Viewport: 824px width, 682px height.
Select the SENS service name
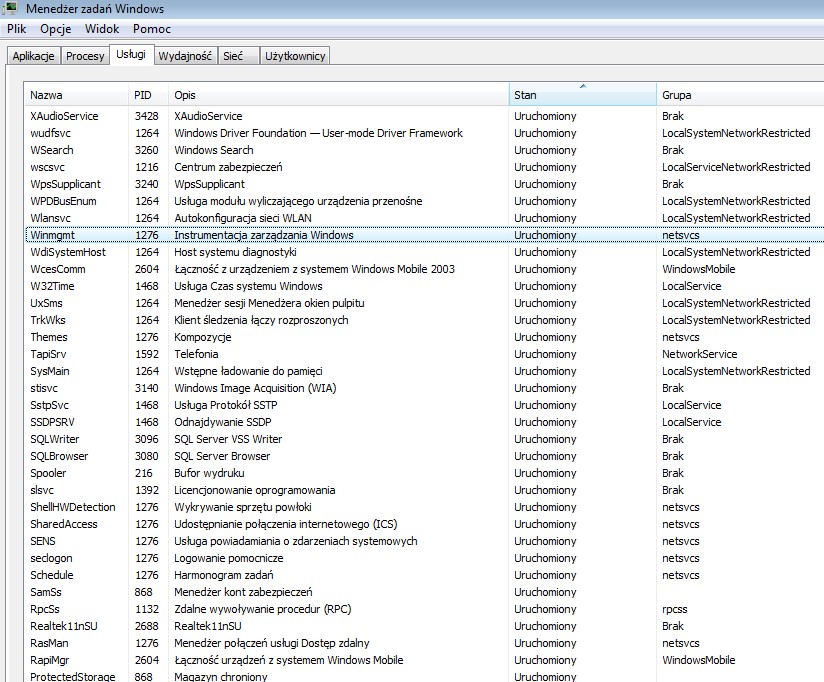[43, 541]
